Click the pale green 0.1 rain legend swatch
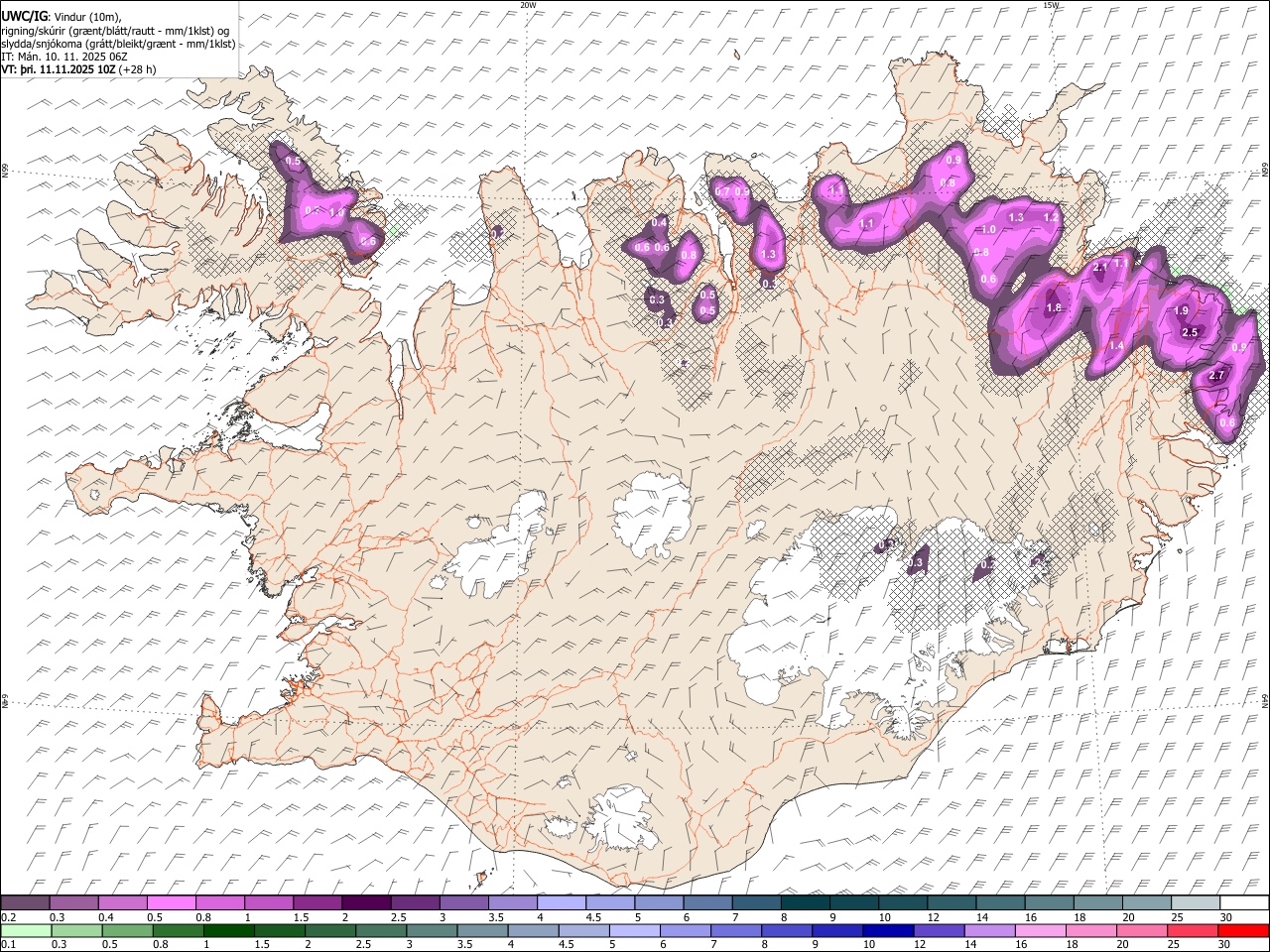This screenshot has height=952, width=1270. 26,930
